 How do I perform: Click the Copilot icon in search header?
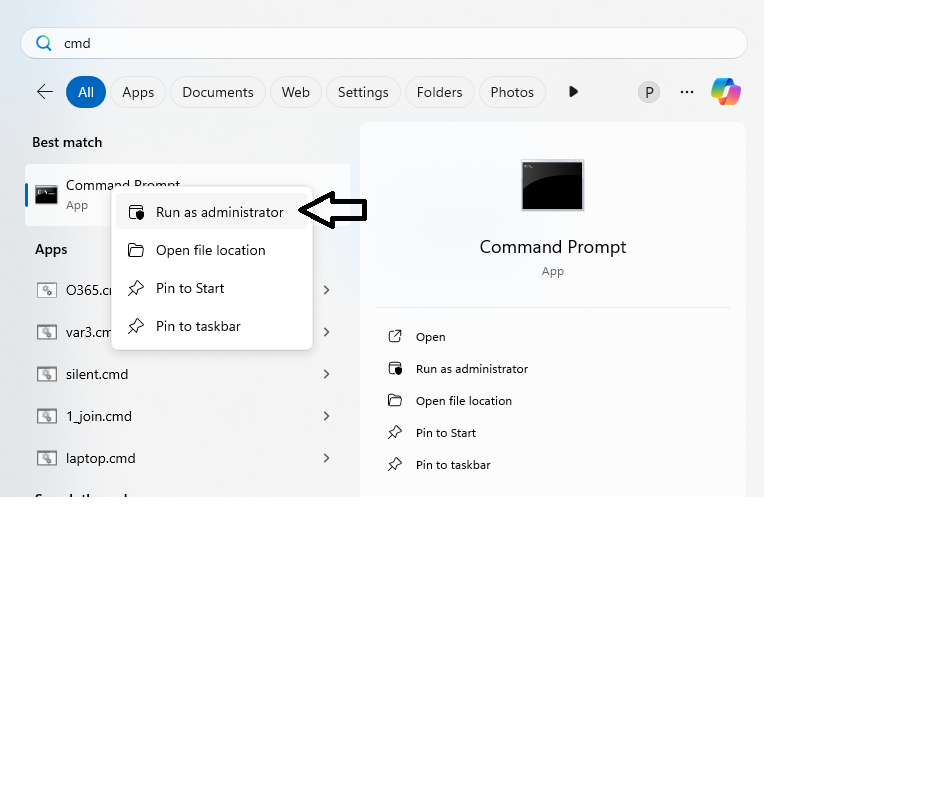[x=726, y=92]
